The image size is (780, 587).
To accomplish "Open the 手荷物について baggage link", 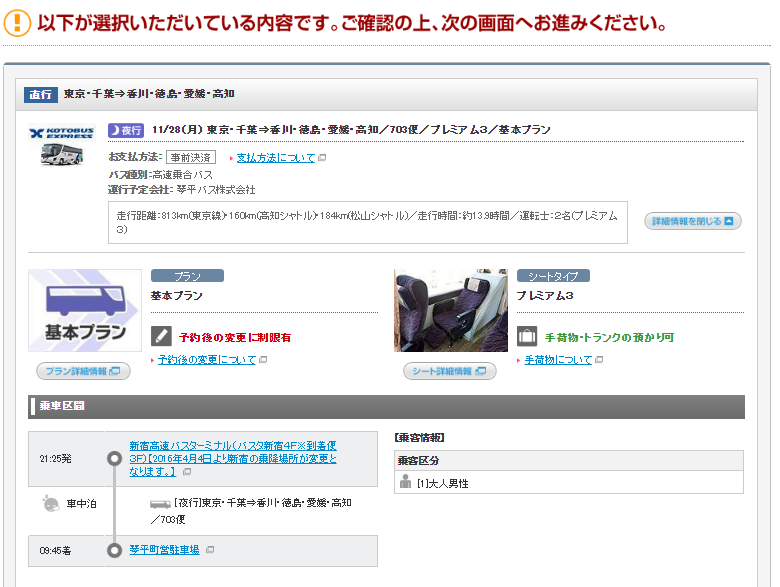I will 557,360.
